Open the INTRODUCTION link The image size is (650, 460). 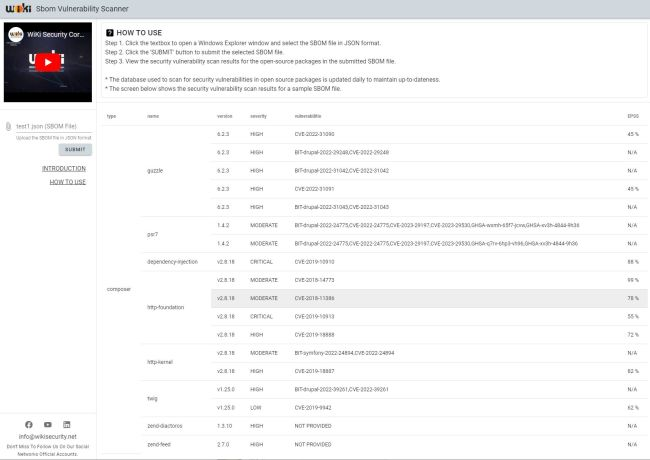click(64, 169)
